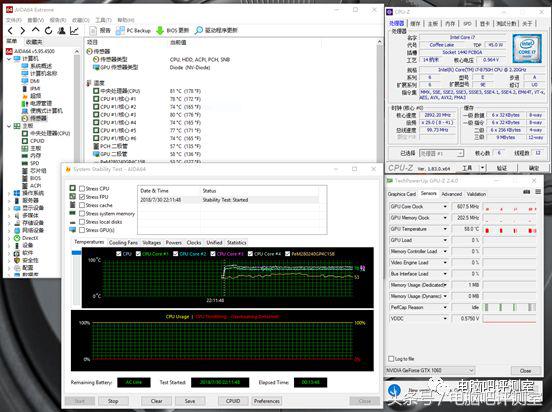Toggle the CPU Core #1 graph checkbox
The height and width of the screenshot is (412, 552).
[x=138, y=254]
